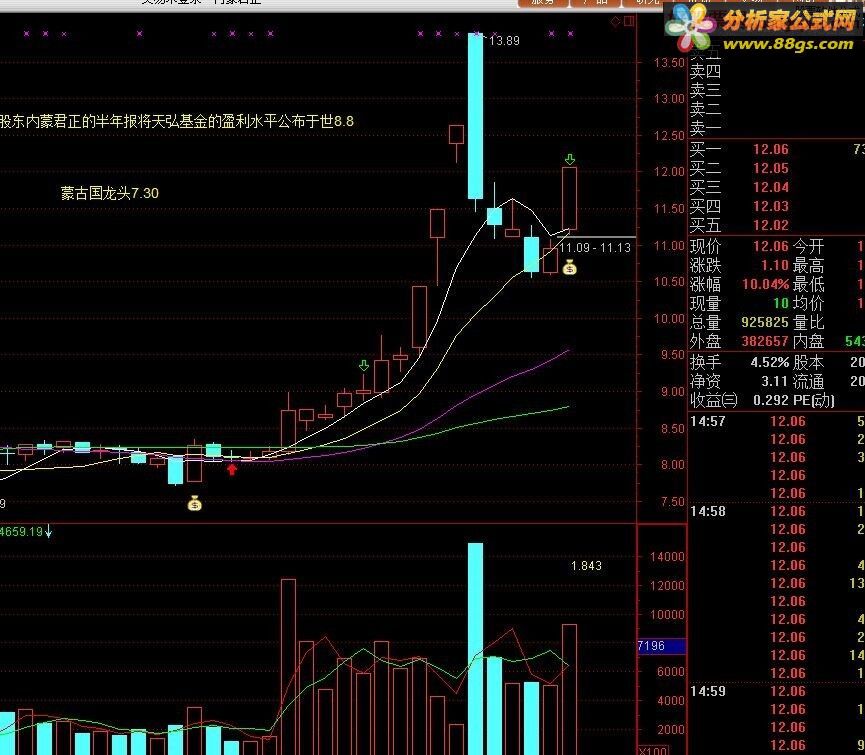Click the money bag icon below 11.09 - 11.13
The image size is (865, 755).
569,267
